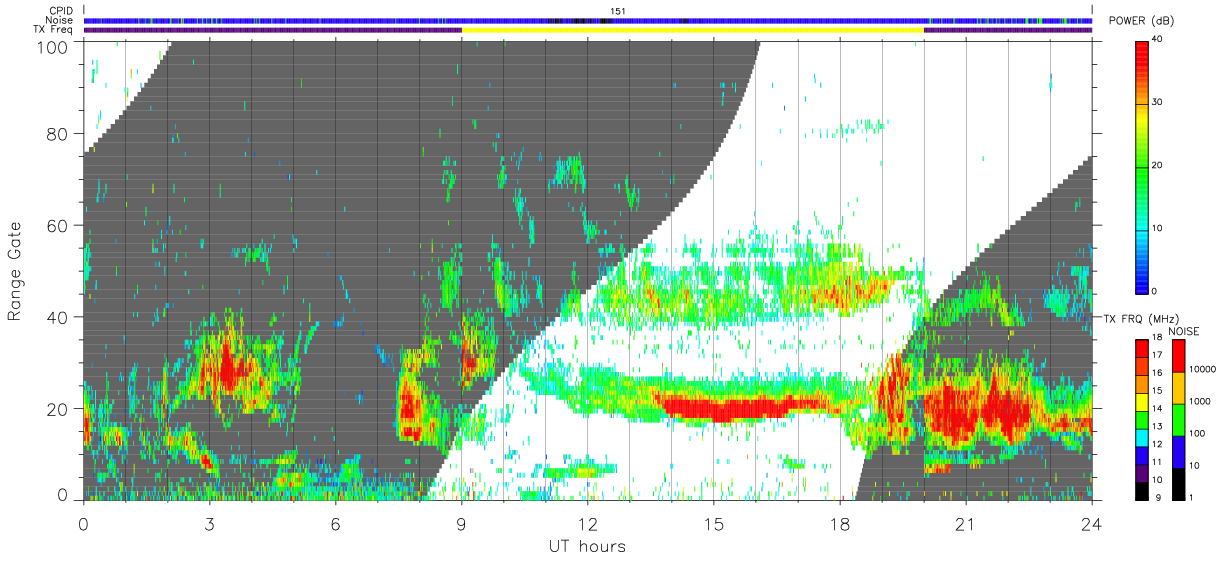This screenshot has height=567, width=1228.
Task: Click the "20" tick on the Range Gate axis
Action: 57,409
